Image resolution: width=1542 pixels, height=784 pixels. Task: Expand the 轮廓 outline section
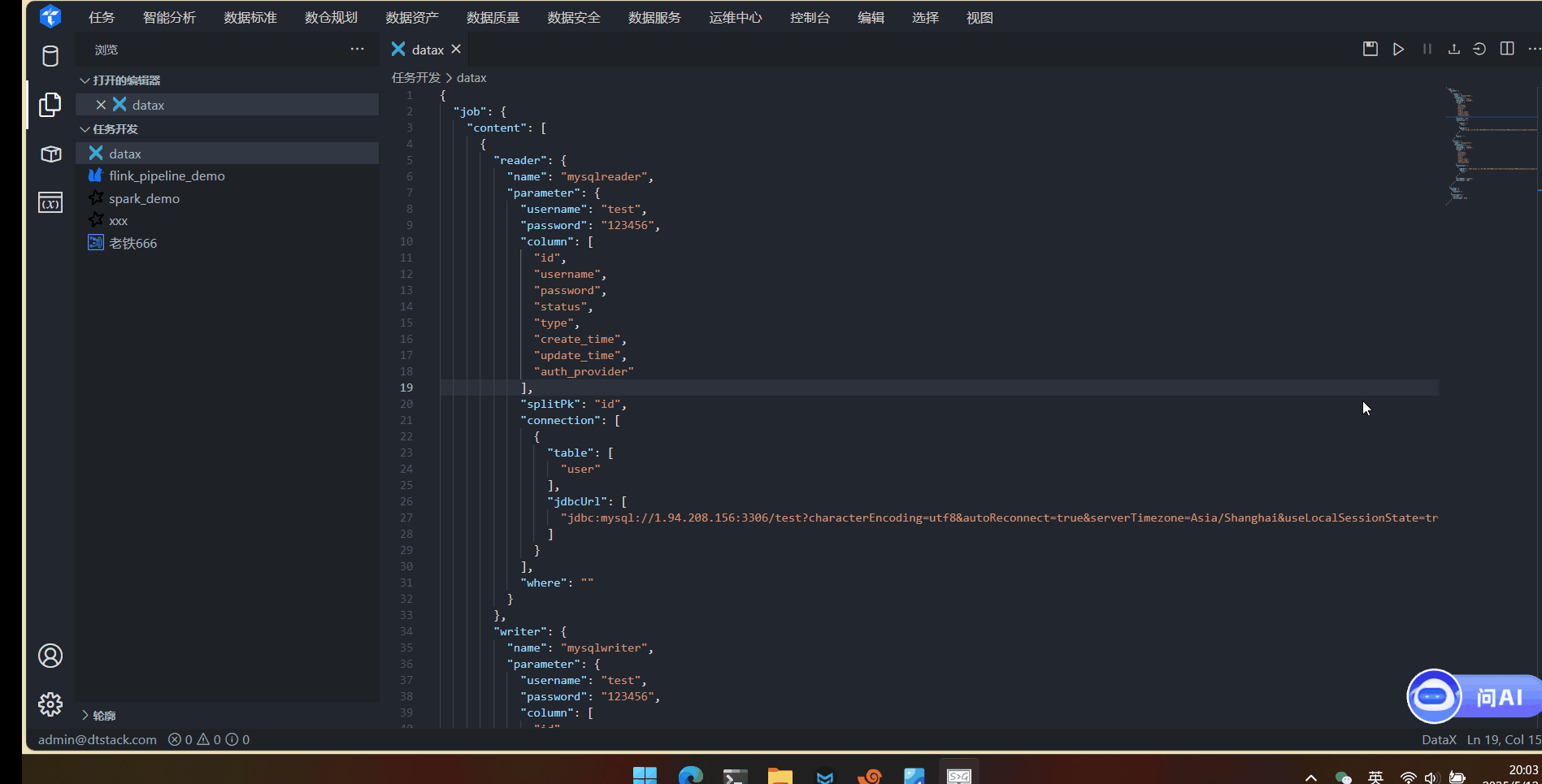[85, 715]
